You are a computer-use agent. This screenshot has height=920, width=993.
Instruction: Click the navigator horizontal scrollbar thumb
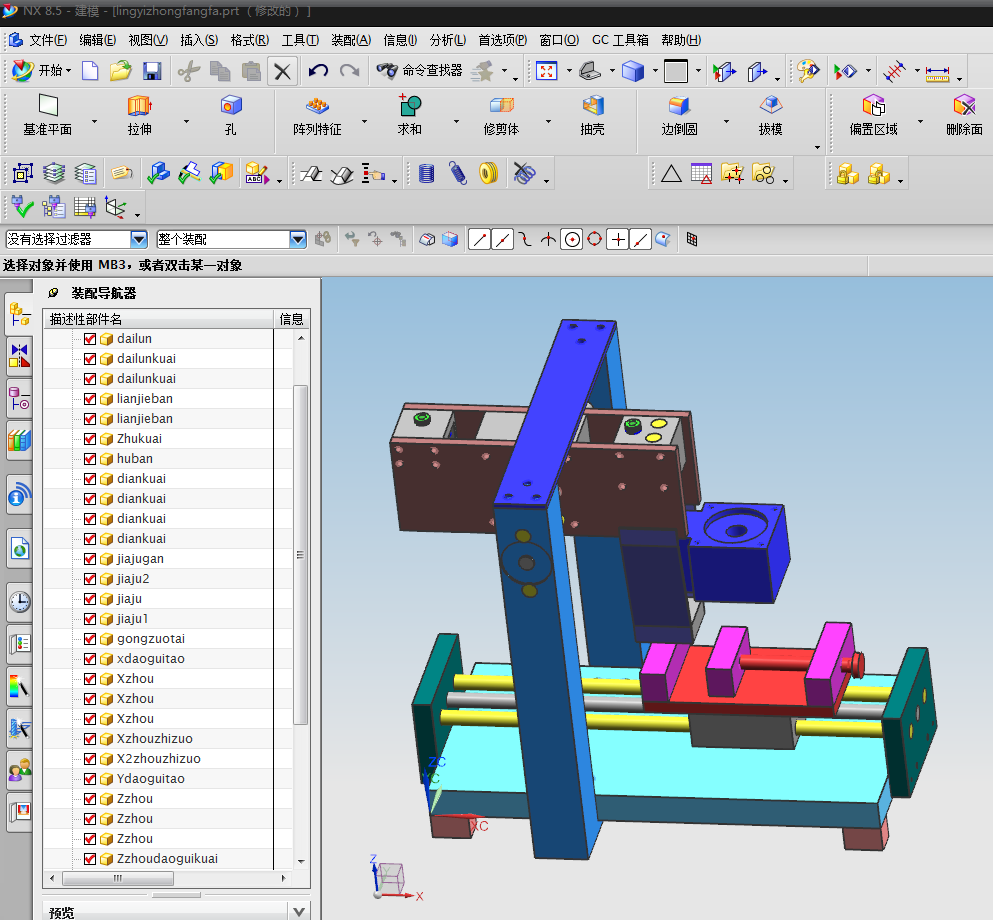click(x=118, y=878)
